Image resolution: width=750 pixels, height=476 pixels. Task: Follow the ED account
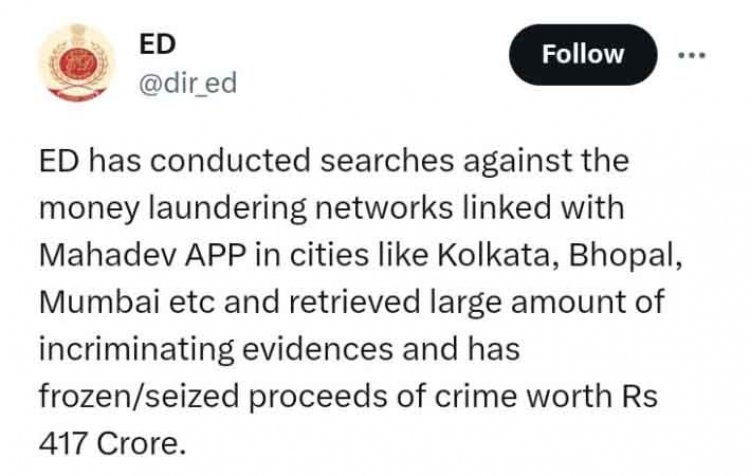[583, 55]
